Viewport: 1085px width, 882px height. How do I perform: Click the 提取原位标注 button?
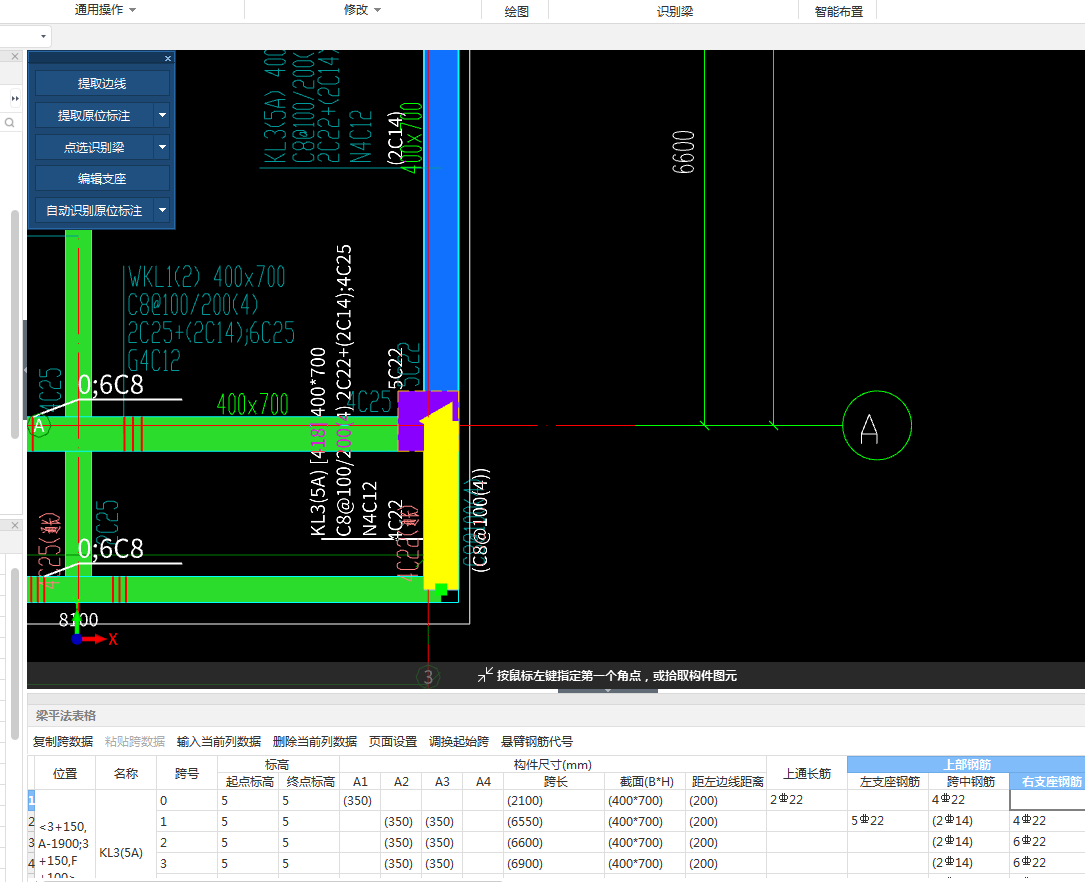pyautogui.click(x=93, y=116)
